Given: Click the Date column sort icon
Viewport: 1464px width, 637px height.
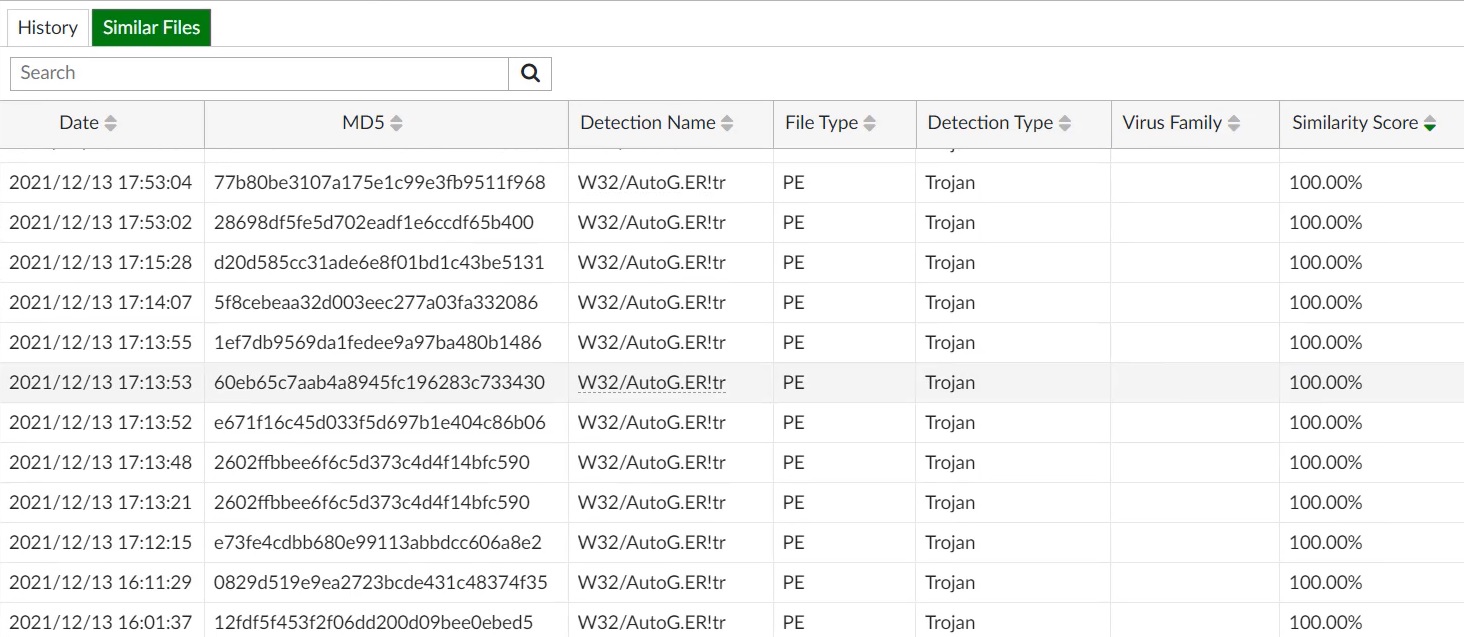Looking at the screenshot, I should click(x=111, y=123).
